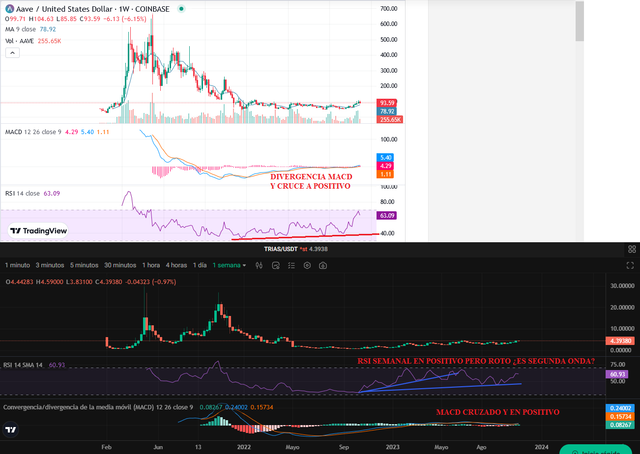Viewport: 640px width, 454px height.
Task: Click the blue 0.24002 MACD label
Action: (620, 408)
